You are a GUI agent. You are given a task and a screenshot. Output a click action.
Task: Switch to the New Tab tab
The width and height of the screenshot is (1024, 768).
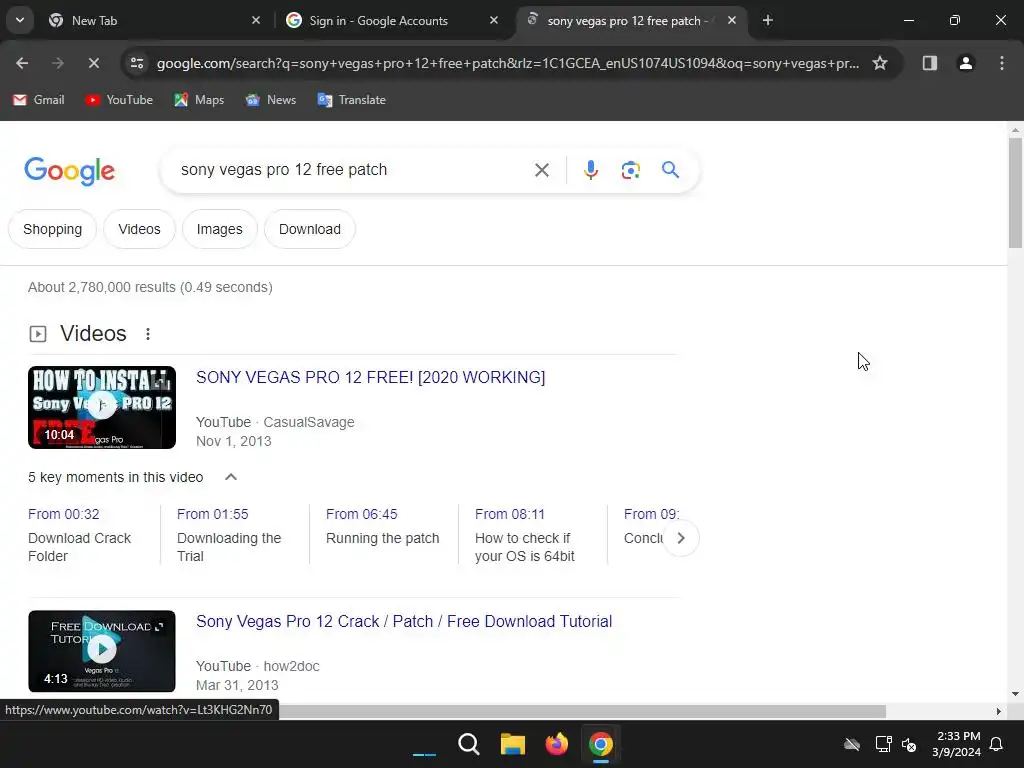[x=154, y=21]
